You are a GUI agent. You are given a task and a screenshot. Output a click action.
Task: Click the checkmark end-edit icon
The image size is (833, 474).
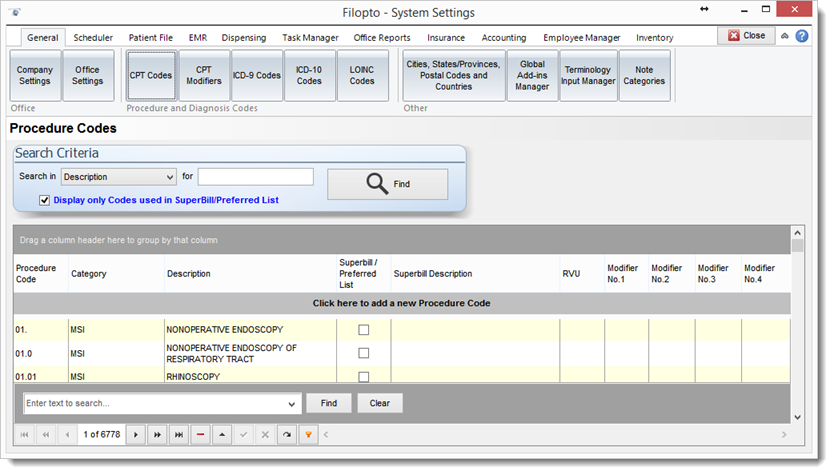(243, 435)
